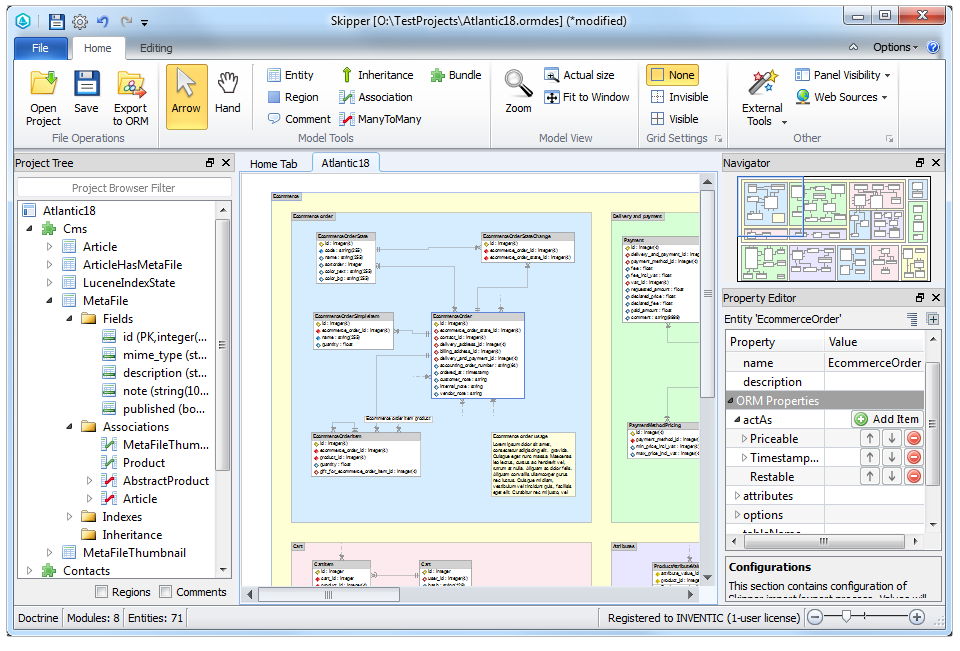The width and height of the screenshot is (960, 651).
Task: Expand the Article entity under Cms
Action: [50, 247]
